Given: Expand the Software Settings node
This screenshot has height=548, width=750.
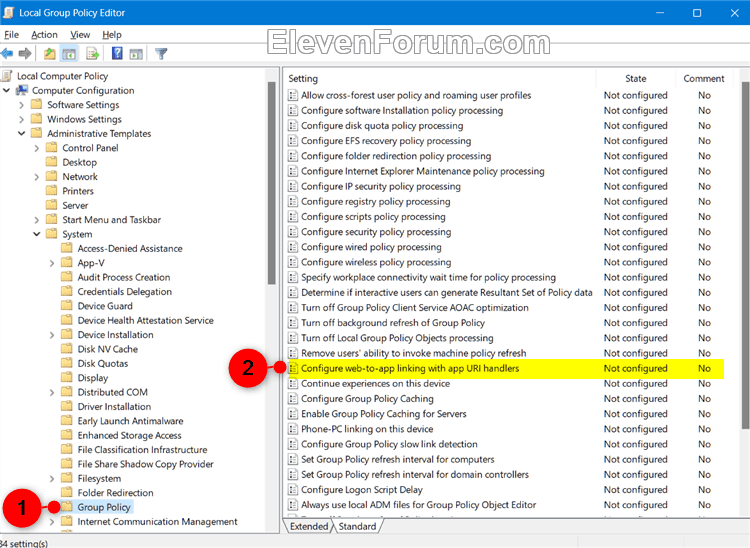Looking at the screenshot, I should click(22, 105).
